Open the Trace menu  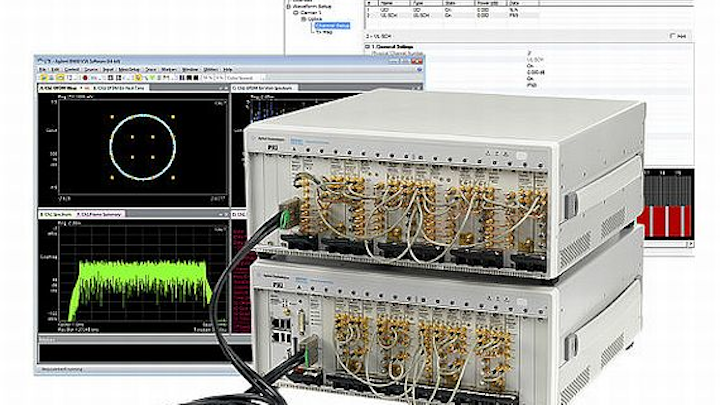(x=151, y=69)
